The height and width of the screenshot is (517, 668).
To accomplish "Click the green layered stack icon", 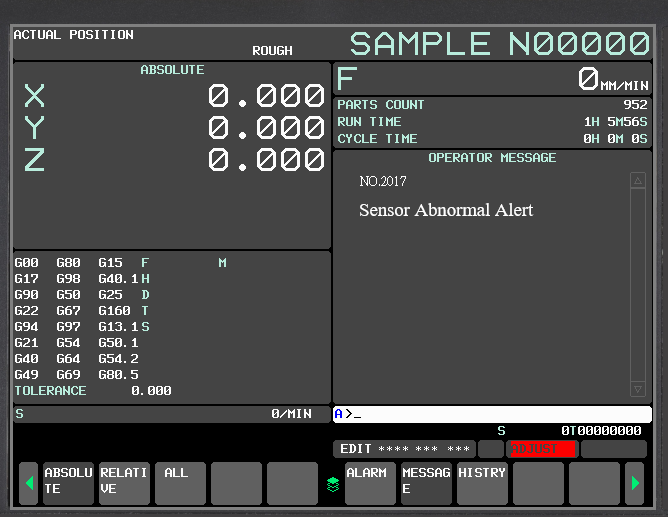I will (333, 483).
